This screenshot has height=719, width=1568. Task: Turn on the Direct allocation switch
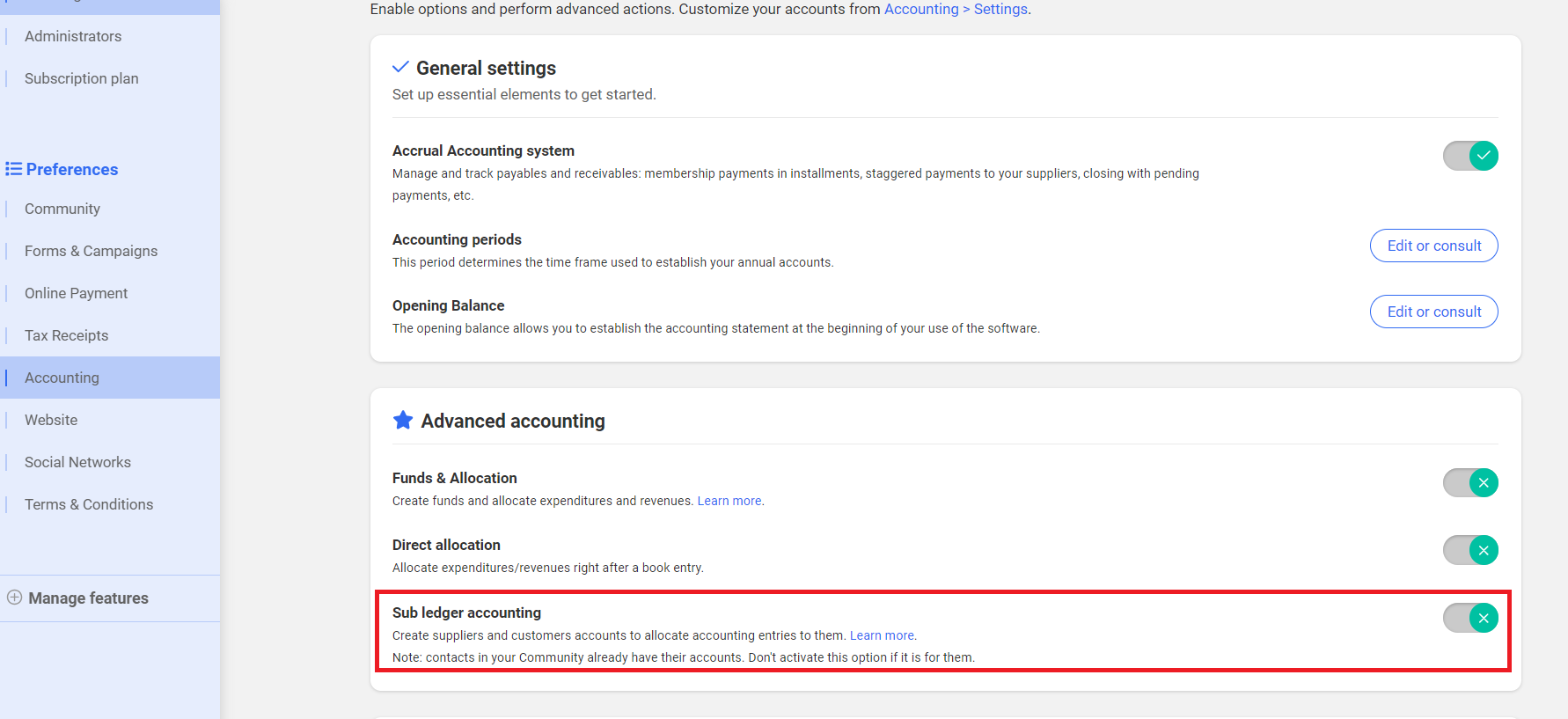tap(1469, 550)
